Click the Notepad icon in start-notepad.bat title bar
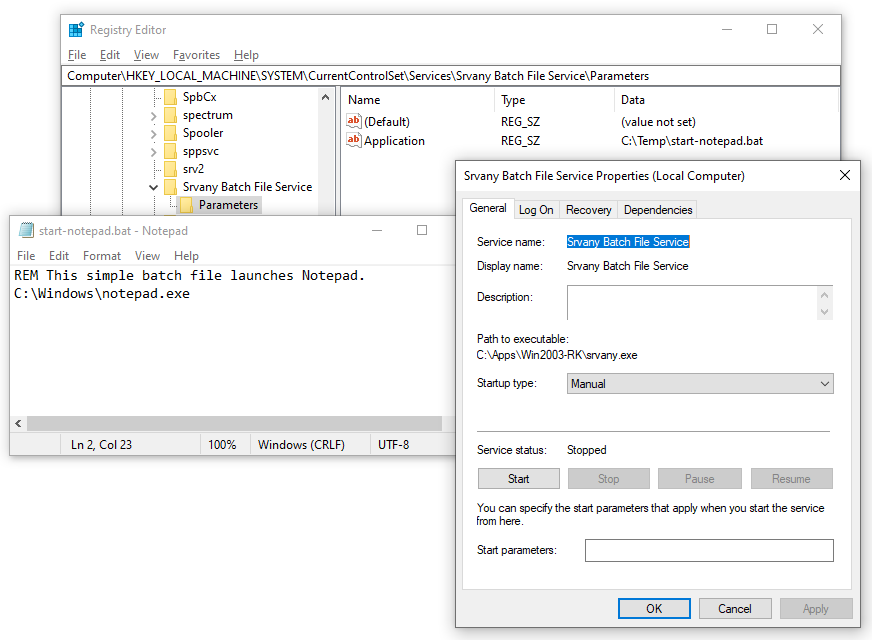The height and width of the screenshot is (640, 872). click(x=26, y=230)
